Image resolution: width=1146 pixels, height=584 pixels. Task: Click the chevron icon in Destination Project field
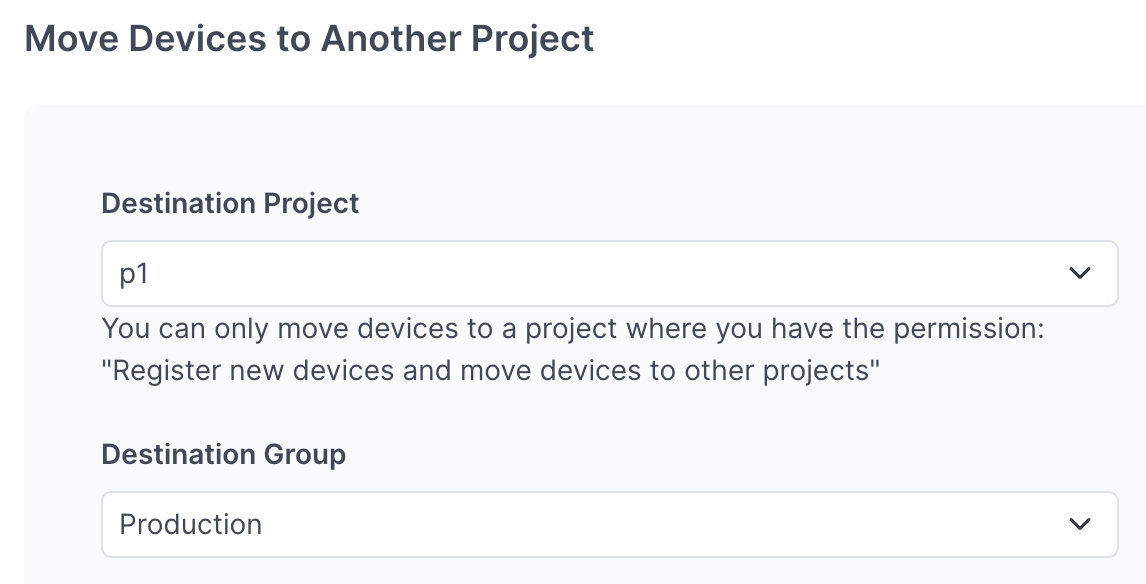coord(1079,273)
